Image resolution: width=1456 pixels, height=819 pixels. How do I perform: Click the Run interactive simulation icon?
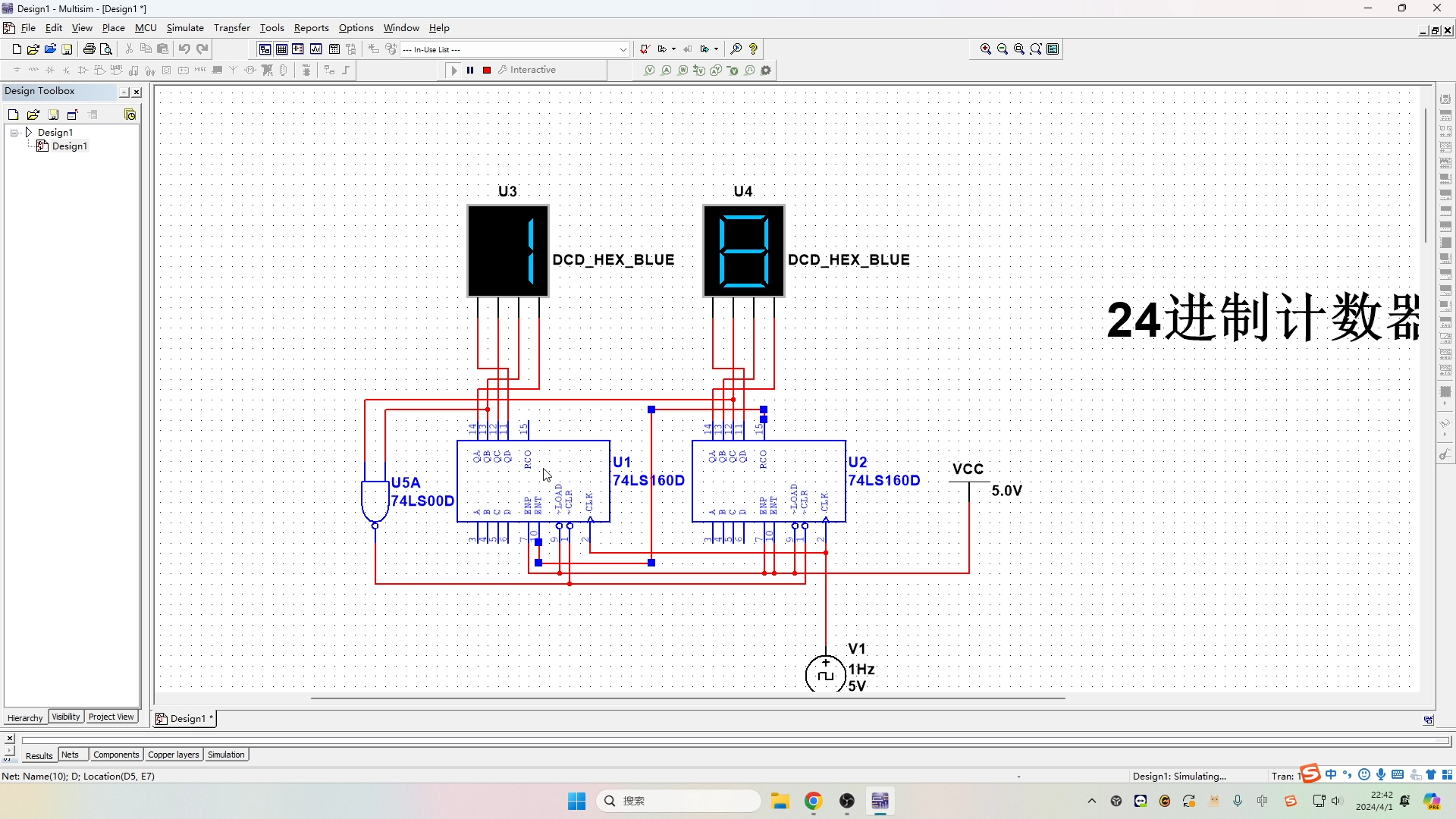[453, 69]
